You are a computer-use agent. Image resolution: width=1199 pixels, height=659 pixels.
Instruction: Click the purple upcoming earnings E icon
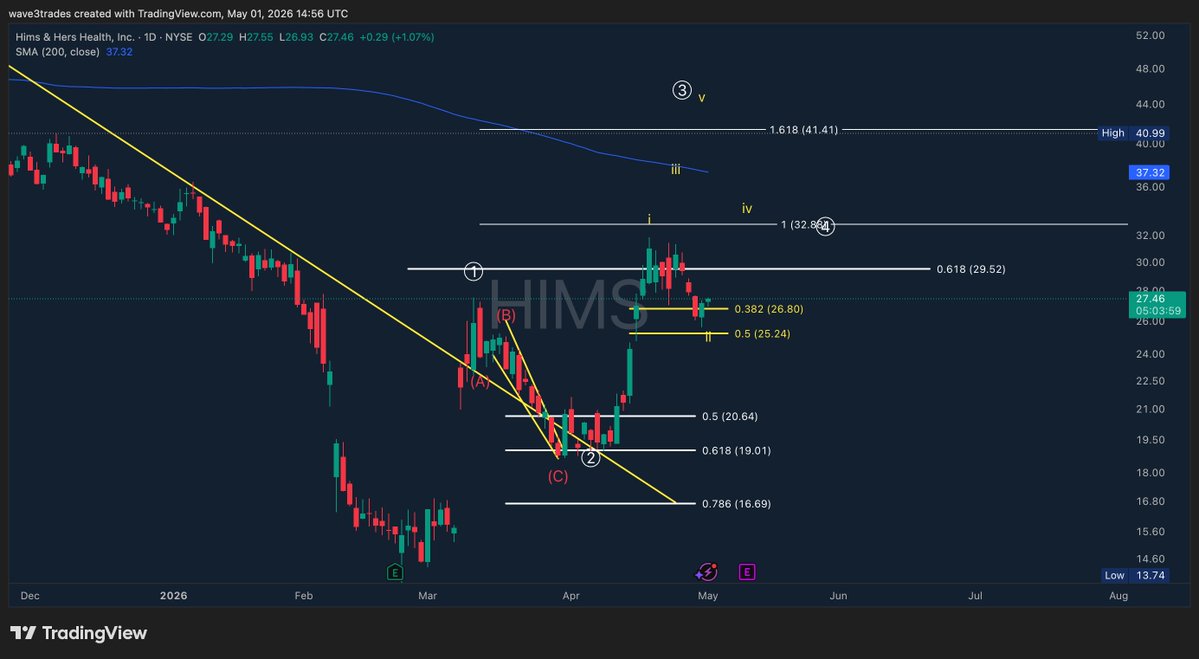click(747, 572)
